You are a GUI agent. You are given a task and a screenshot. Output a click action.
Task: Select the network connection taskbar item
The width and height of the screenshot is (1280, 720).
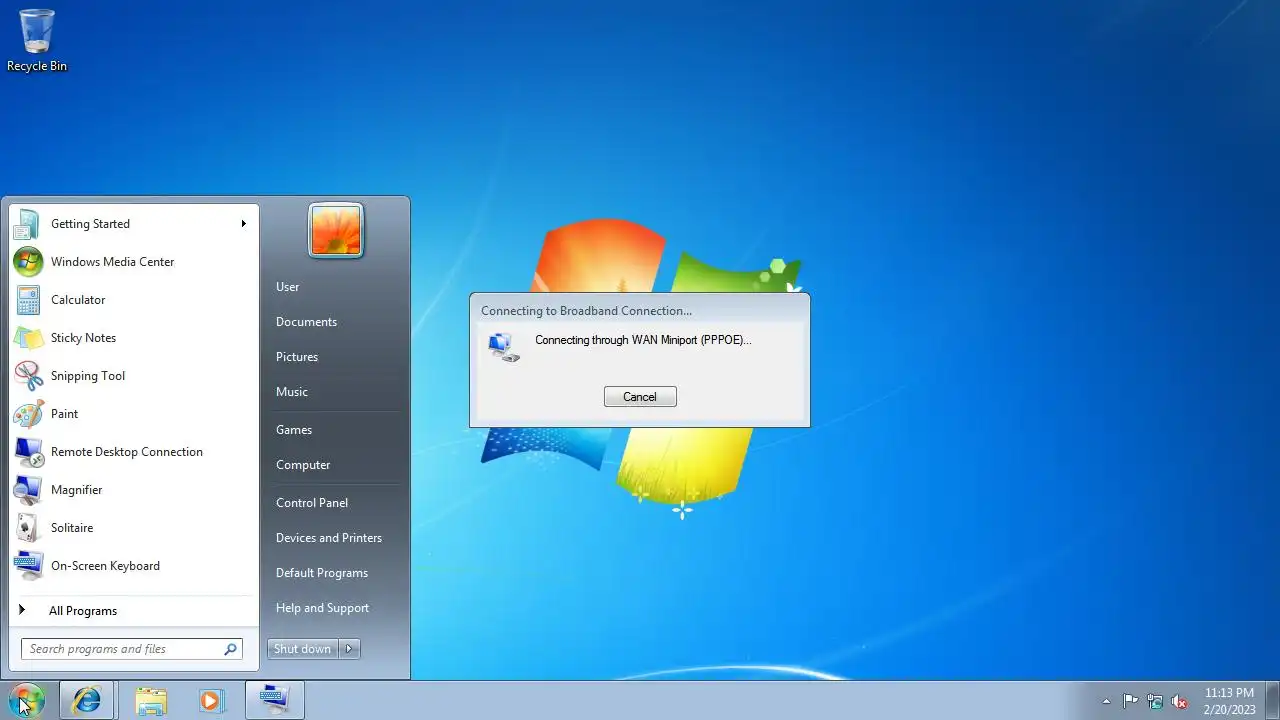tap(274, 700)
